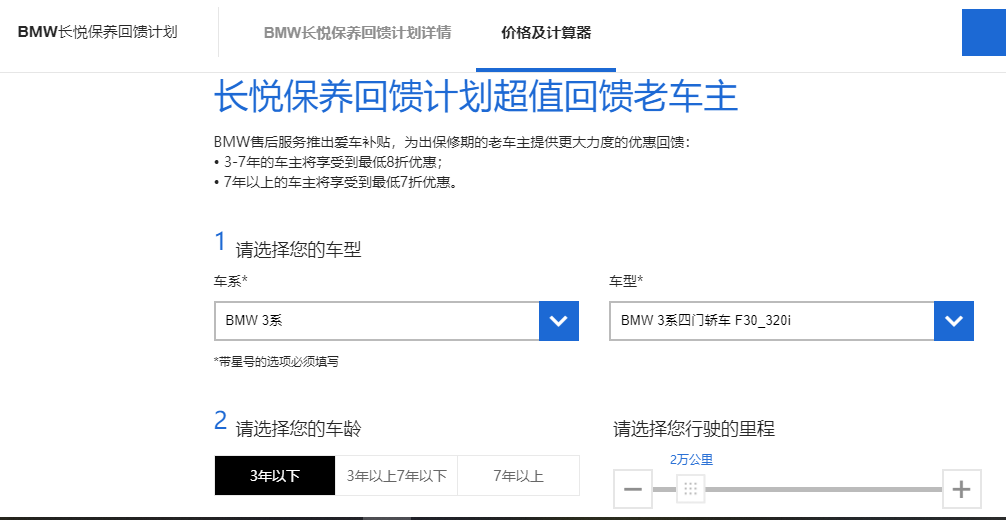This screenshot has height=520, width=1006.
Task: Choose the 3年以上7年以下 car age option
Action: (396, 476)
